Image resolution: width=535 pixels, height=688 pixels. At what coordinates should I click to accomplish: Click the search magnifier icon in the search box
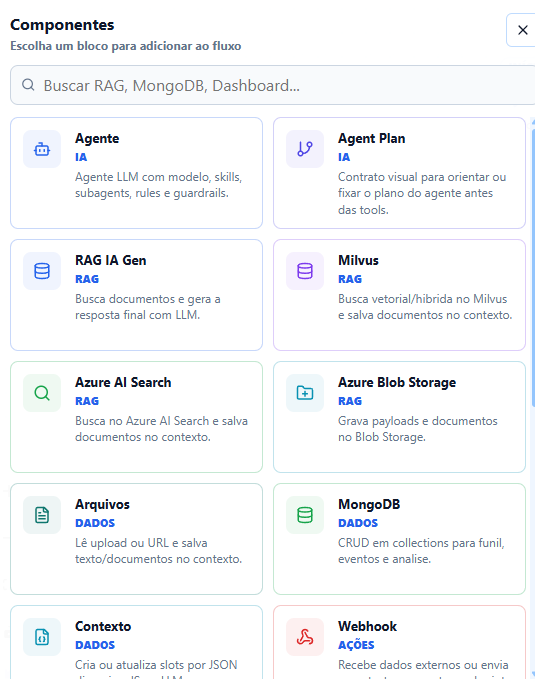[28, 85]
